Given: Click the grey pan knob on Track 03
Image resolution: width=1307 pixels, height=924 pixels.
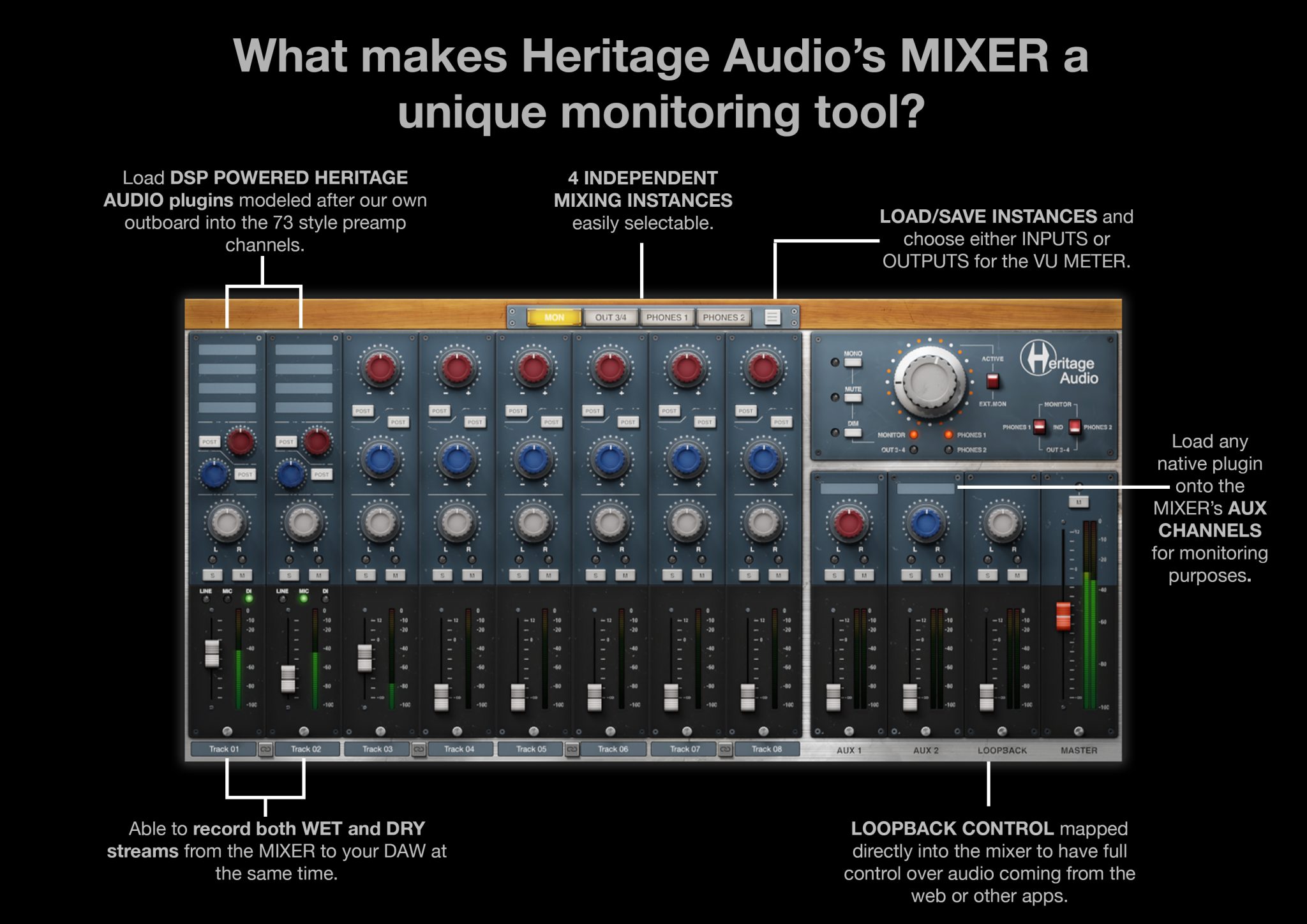Looking at the screenshot, I should click(x=380, y=522).
